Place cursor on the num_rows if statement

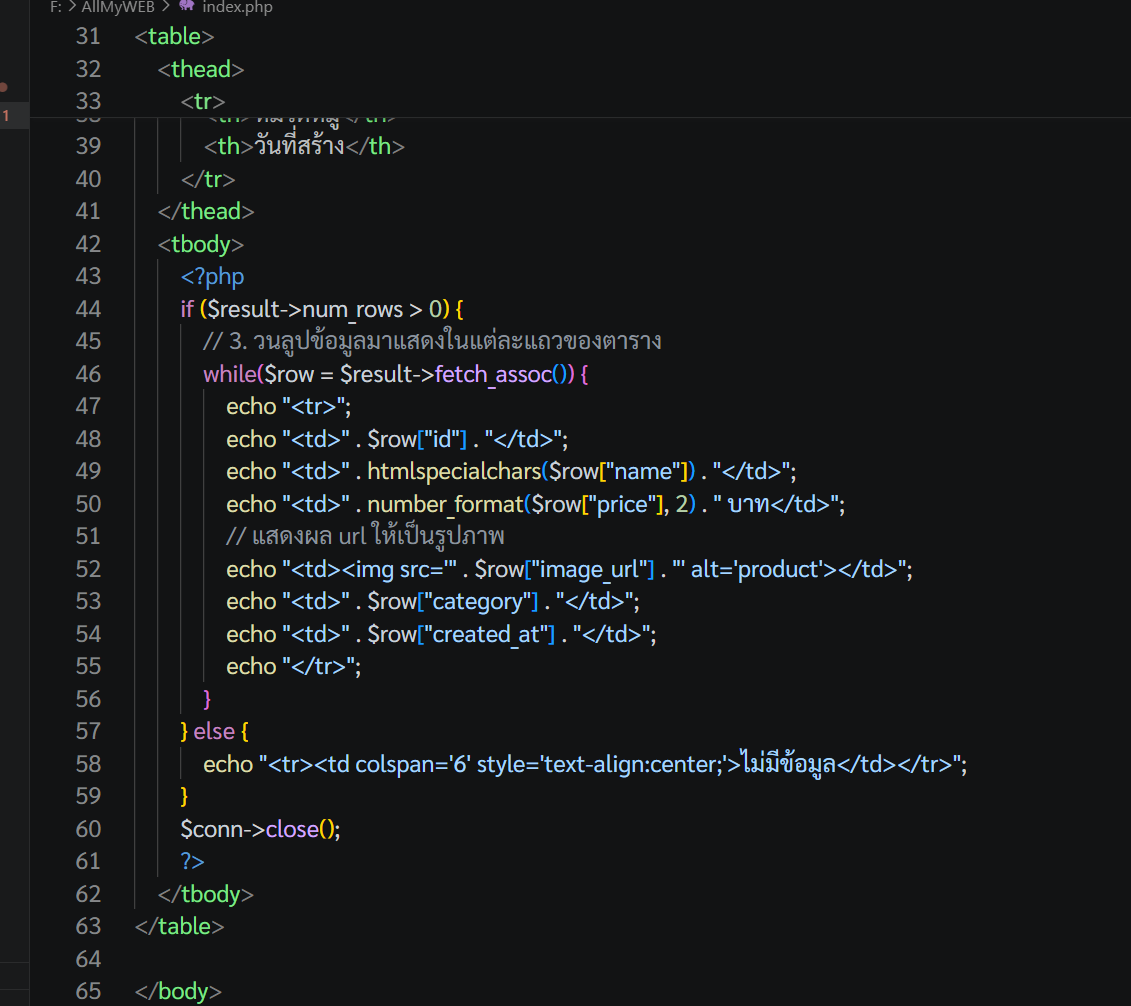click(x=322, y=309)
